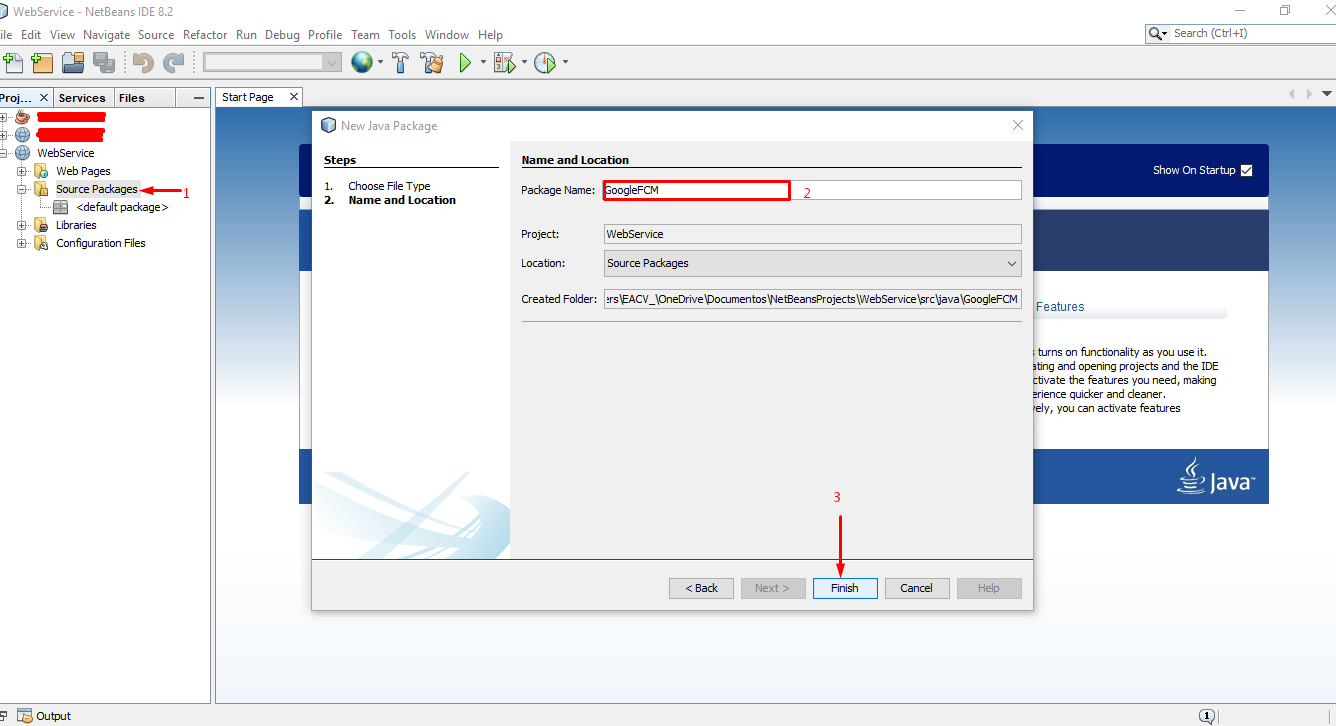Close the New Java Package dialog
This screenshot has width=1336, height=726.
click(x=1018, y=125)
